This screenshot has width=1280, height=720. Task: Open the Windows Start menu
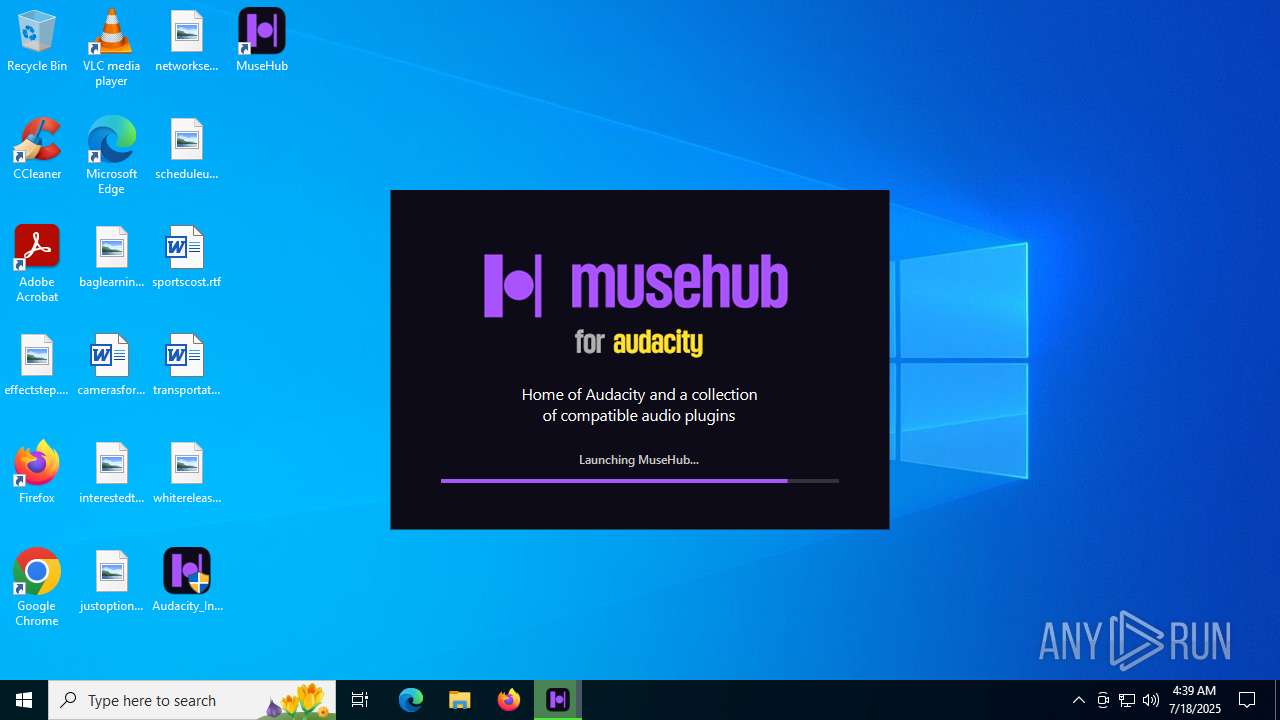pyautogui.click(x=24, y=700)
